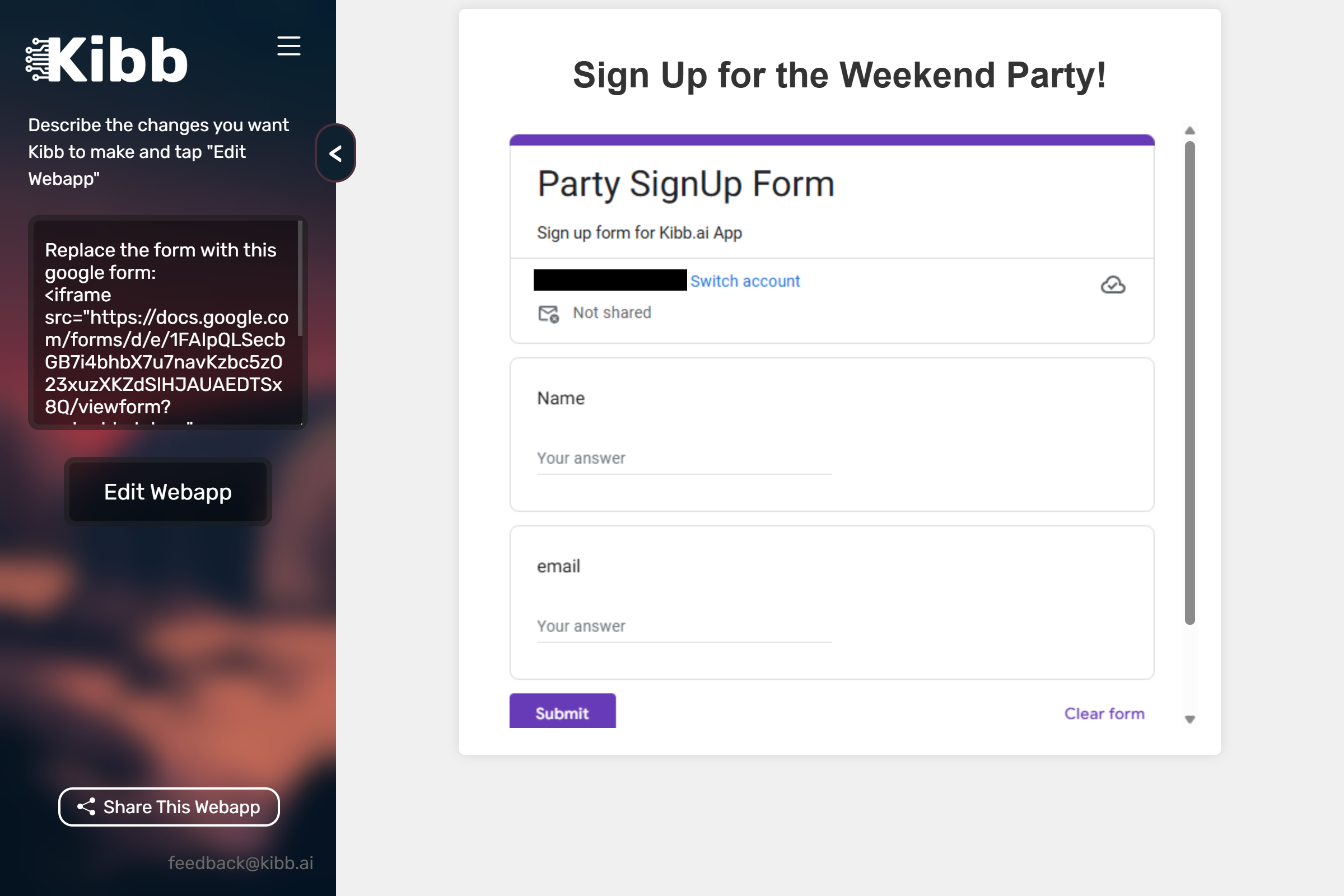Screen dimensions: 1344x896
Task: Click the Edit Webapp button
Action: (x=168, y=492)
